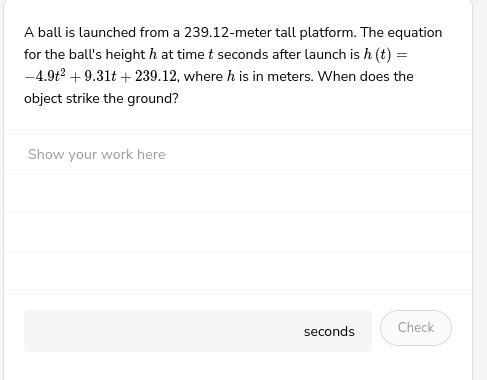
Task: Click the last blank work row above the answer box
Action: tap(238, 271)
